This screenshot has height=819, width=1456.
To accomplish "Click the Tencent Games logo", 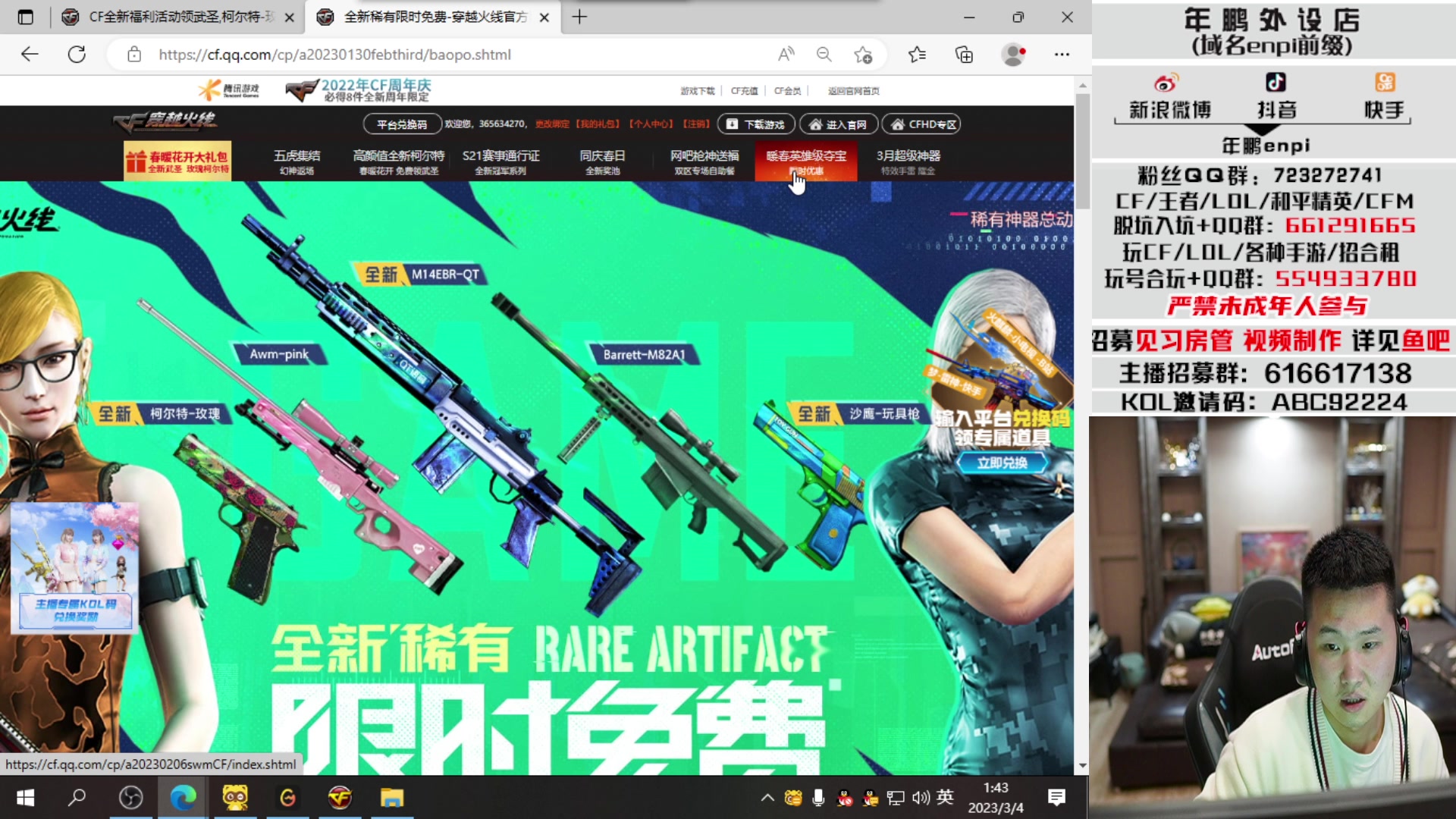I will (228, 90).
